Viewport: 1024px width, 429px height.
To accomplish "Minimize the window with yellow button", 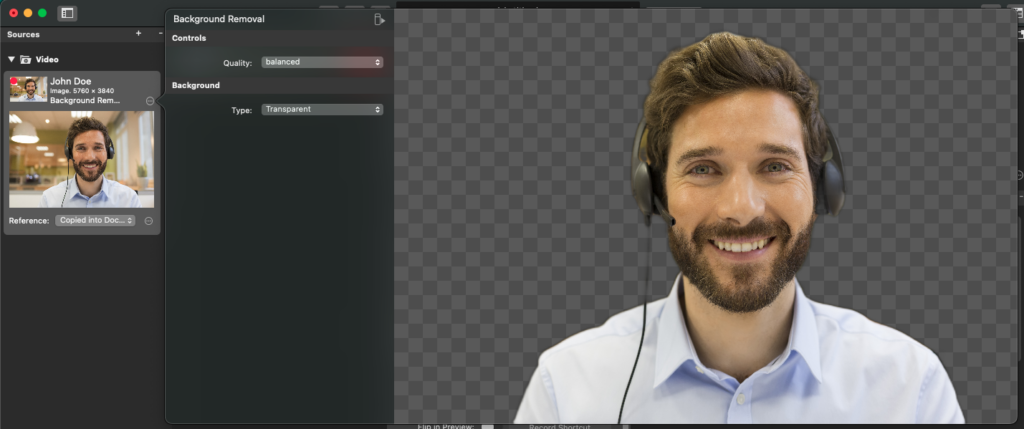I will 27,13.
